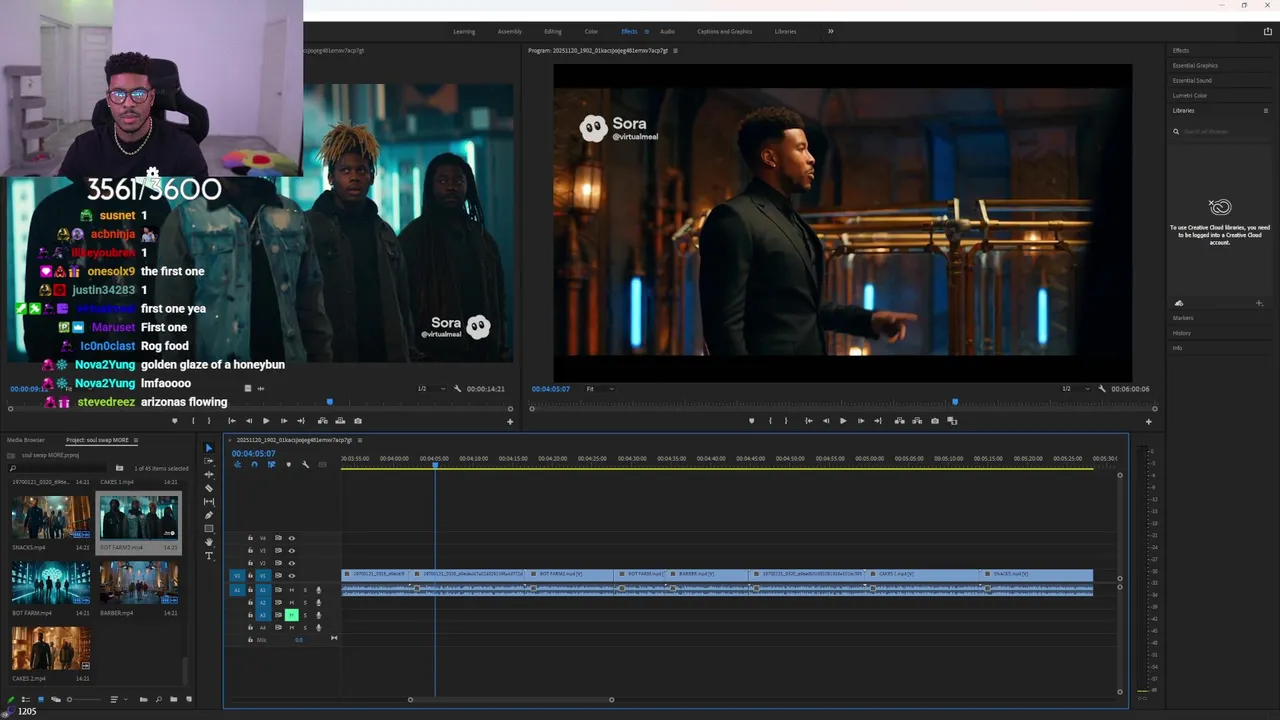
Task: Toggle Linked Selection in timeline header
Action: click(x=271, y=464)
